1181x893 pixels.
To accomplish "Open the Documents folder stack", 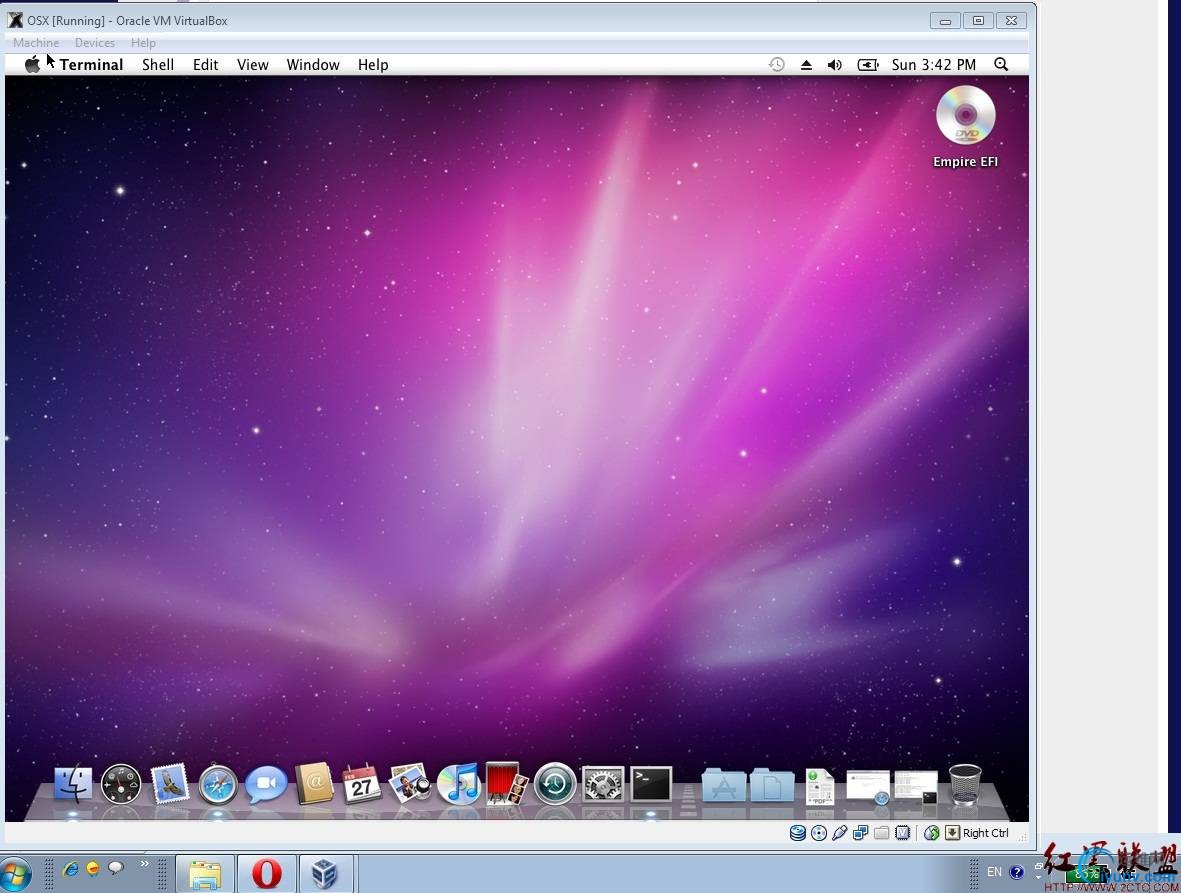I will point(772,785).
